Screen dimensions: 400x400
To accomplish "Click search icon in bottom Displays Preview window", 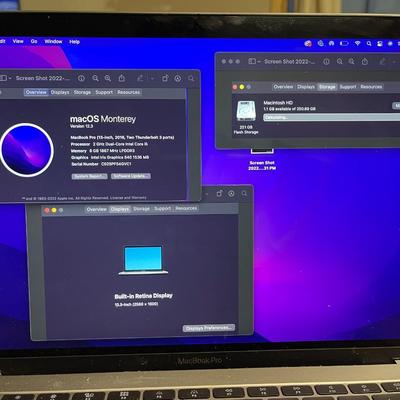I will coord(244,194).
